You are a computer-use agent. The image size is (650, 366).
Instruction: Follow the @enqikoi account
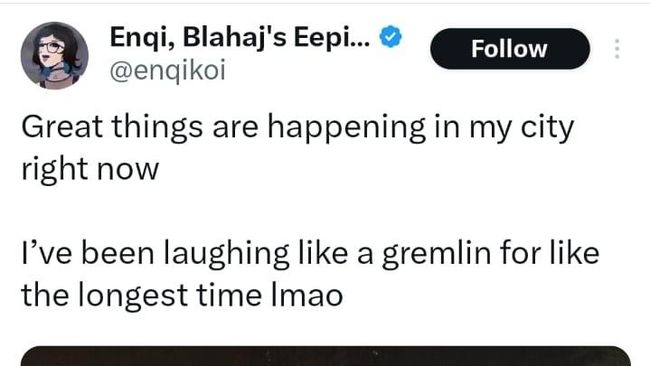tap(510, 49)
